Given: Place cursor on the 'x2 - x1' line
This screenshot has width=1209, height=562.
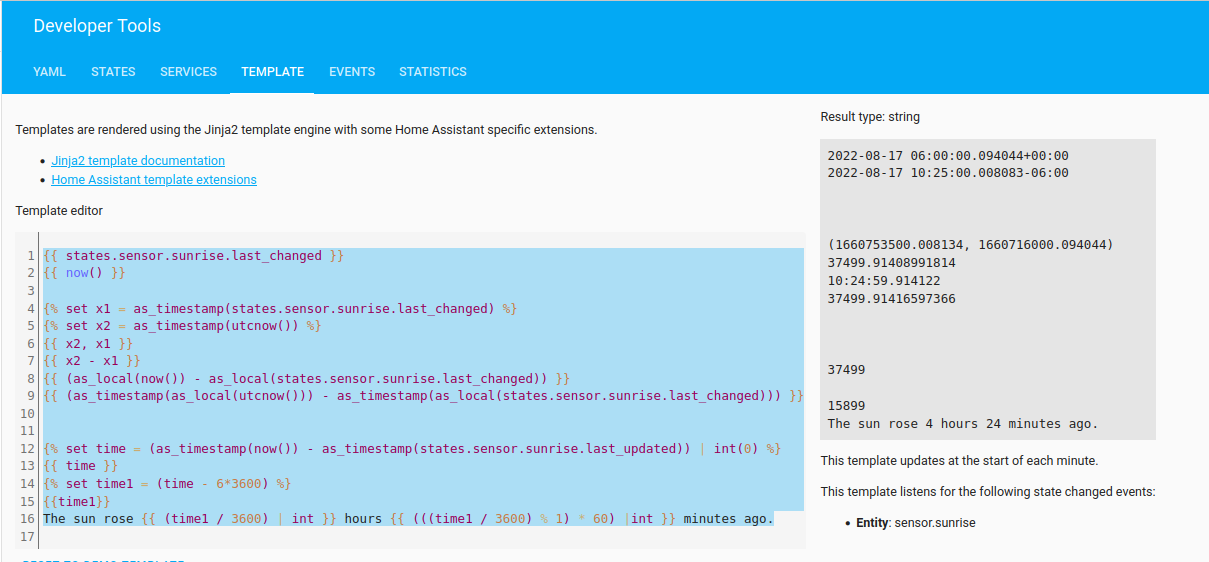Looking at the screenshot, I should coord(92,361).
